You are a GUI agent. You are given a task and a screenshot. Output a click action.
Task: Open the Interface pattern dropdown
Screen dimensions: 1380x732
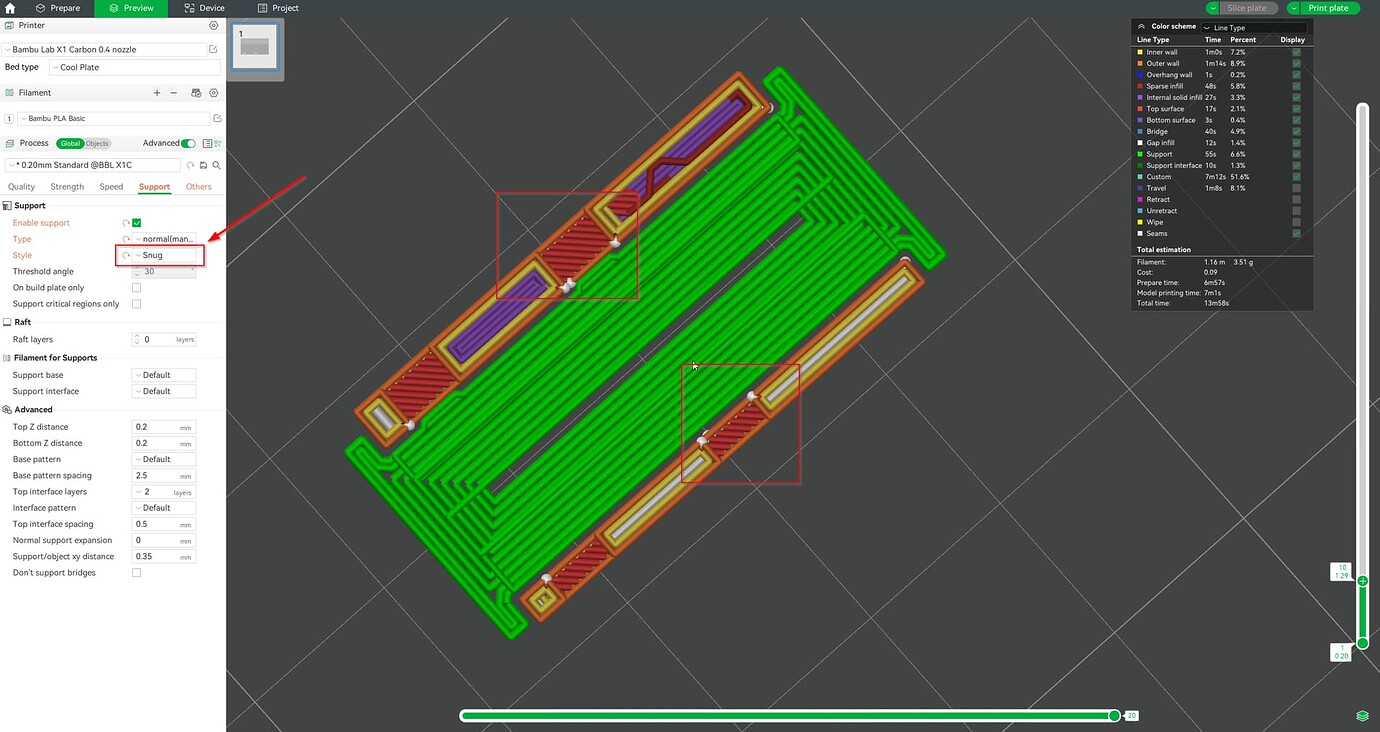tap(164, 508)
